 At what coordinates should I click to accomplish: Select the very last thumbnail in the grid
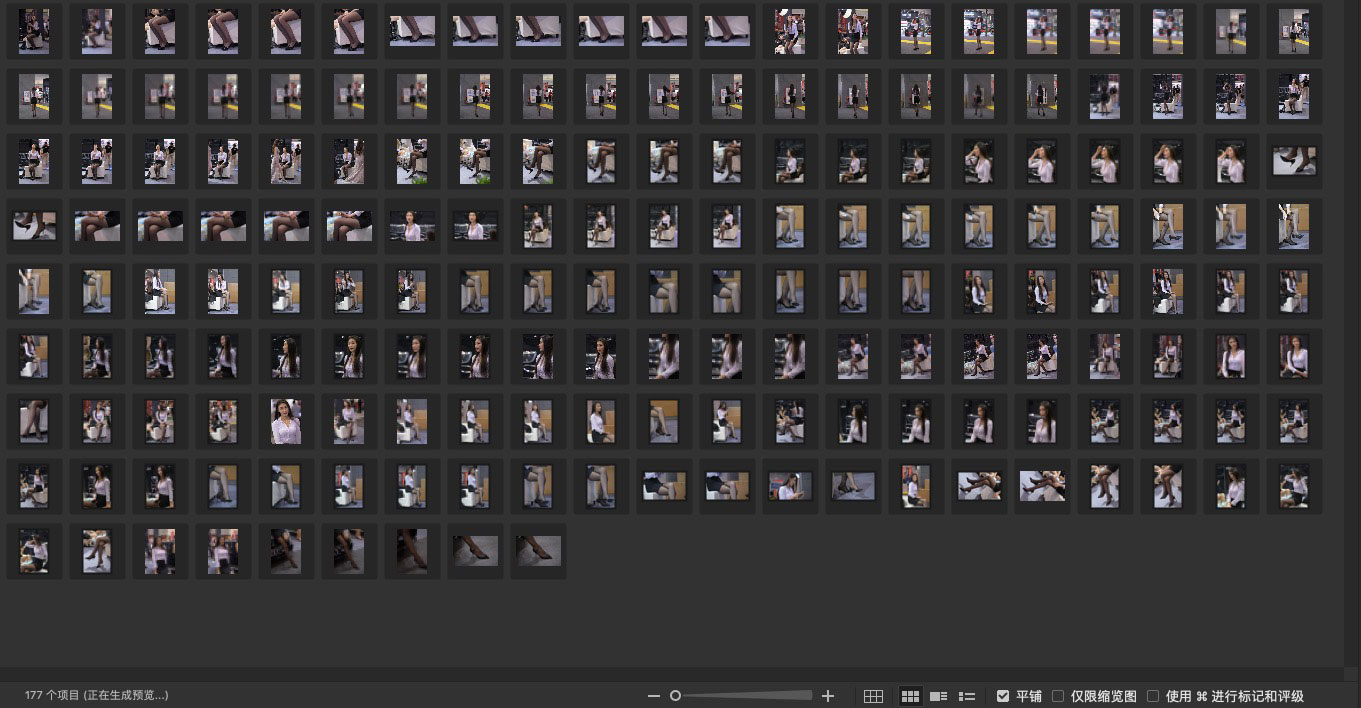point(538,551)
